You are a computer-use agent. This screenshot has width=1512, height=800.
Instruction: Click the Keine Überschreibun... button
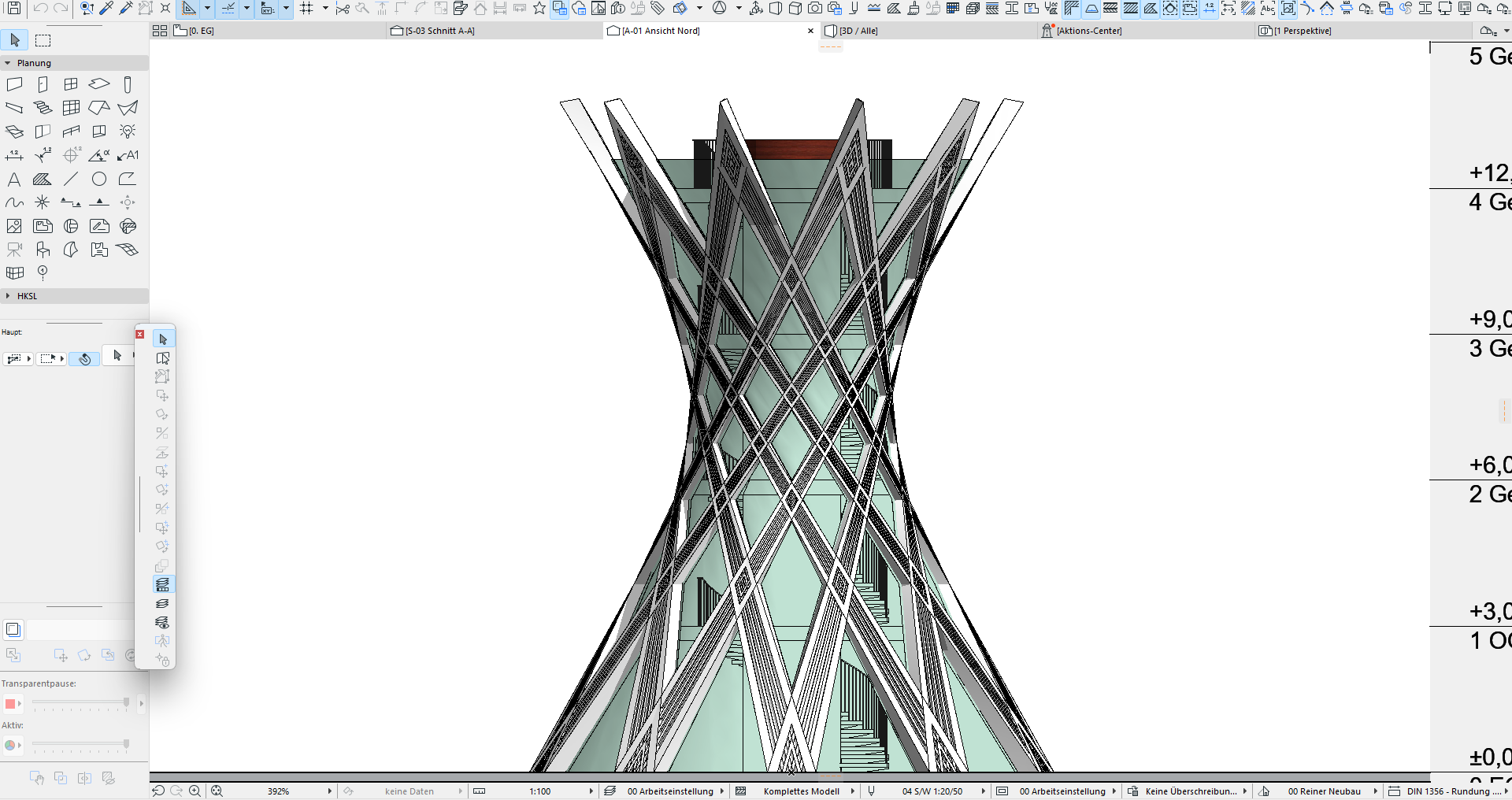(1187, 791)
